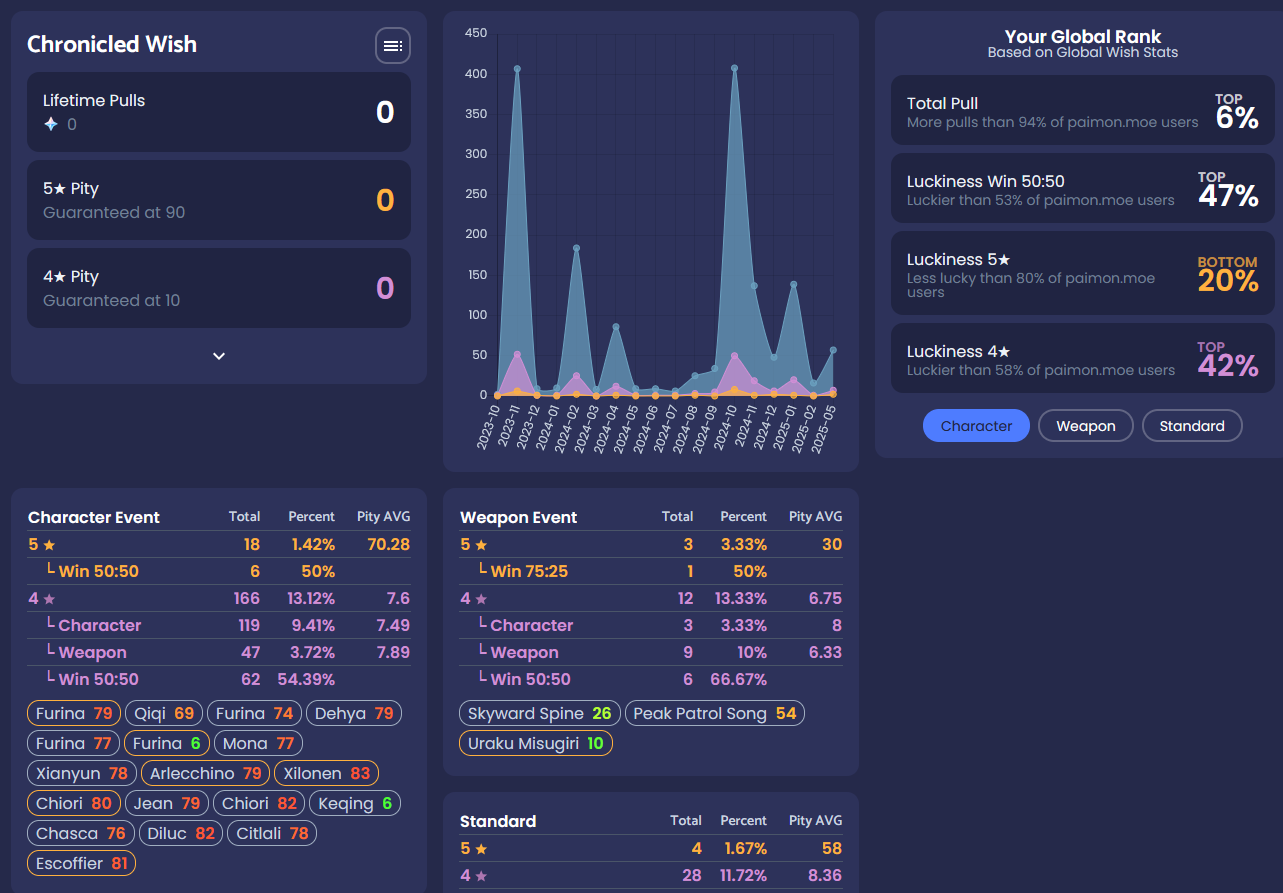Click the Total Pull rank card

1083,112
